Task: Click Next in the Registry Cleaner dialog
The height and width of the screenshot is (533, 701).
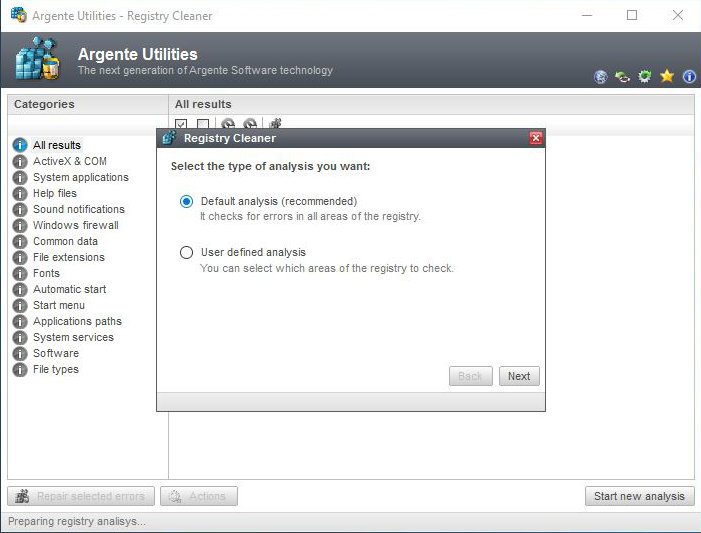Action: point(519,376)
